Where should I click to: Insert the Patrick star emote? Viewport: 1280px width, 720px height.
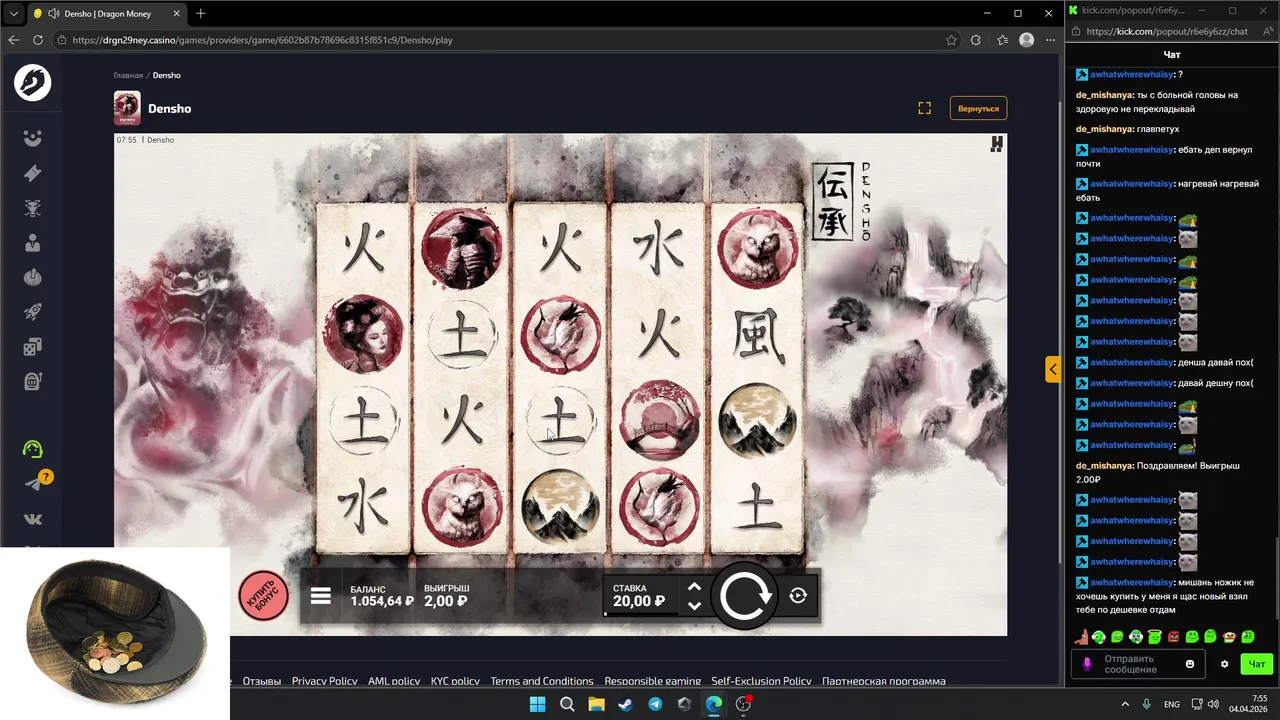(1081, 637)
